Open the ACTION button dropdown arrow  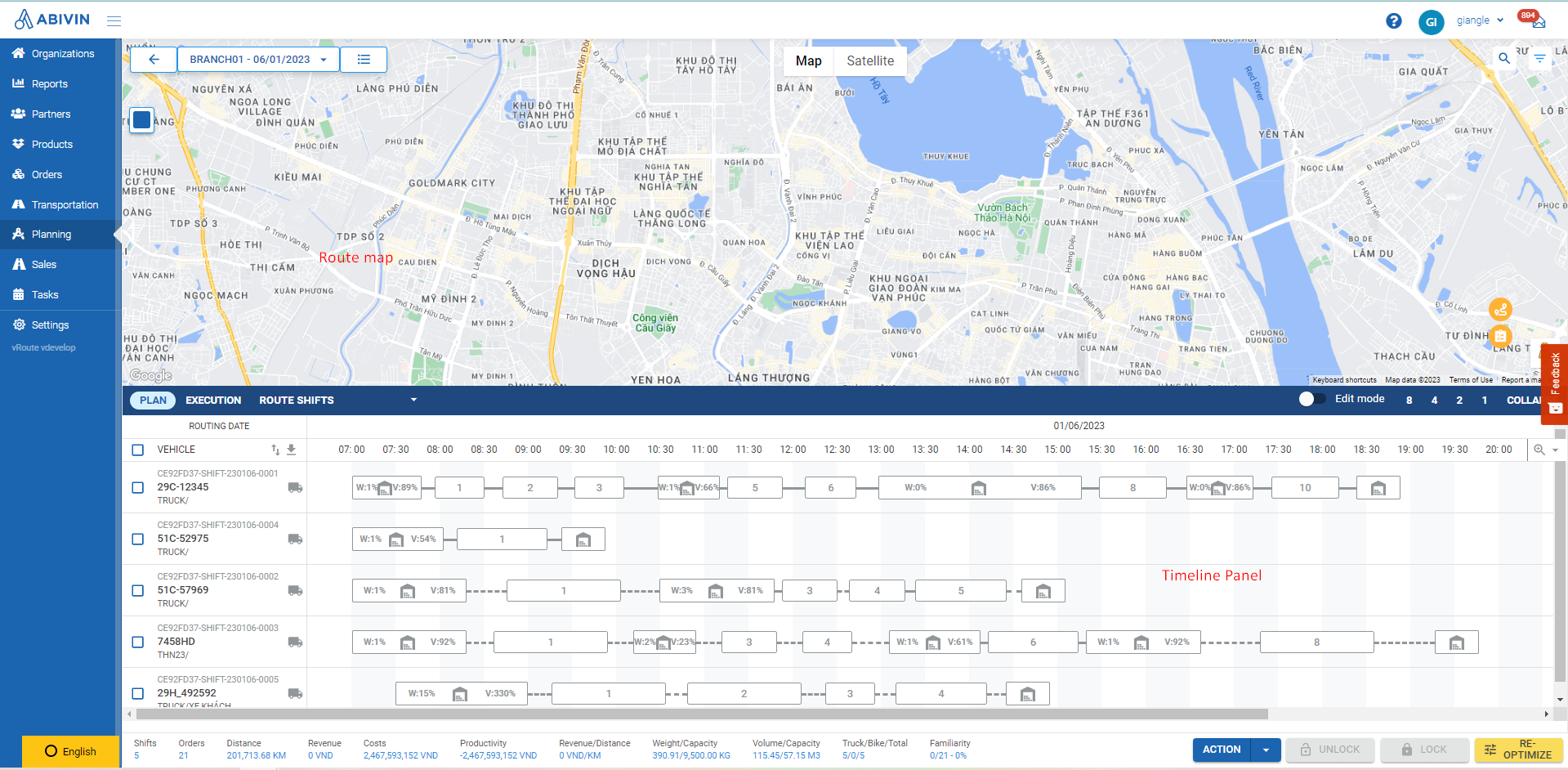pyautogui.click(x=1266, y=750)
